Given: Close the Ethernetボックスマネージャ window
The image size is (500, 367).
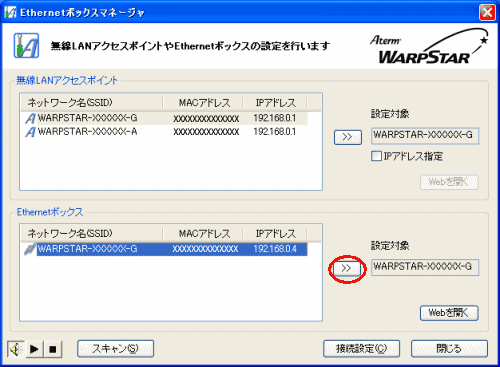Looking at the screenshot, I should pos(487,13).
